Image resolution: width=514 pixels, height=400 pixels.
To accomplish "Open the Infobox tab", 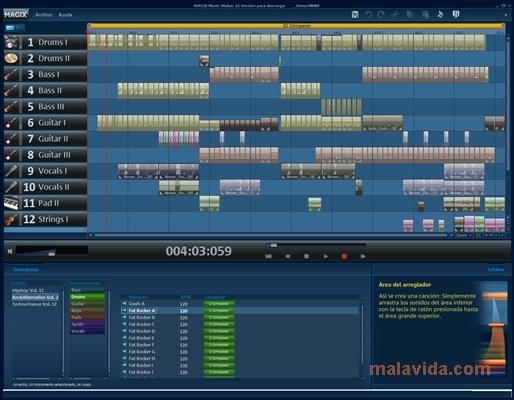I will [x=496, y=269].
